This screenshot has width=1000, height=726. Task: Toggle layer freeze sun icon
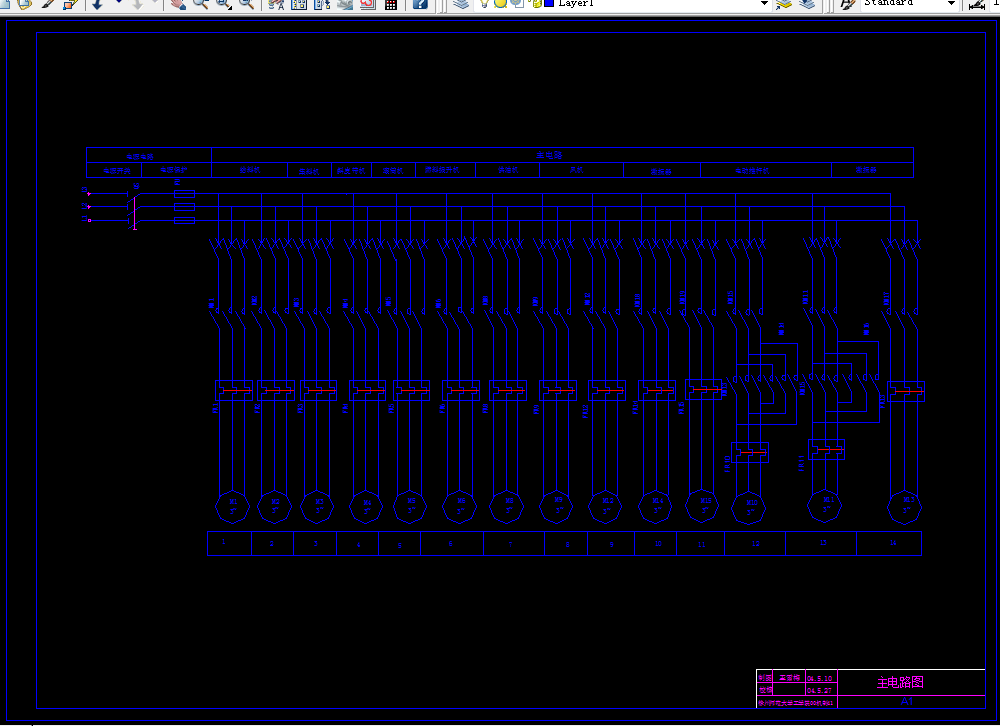point(501,3)
